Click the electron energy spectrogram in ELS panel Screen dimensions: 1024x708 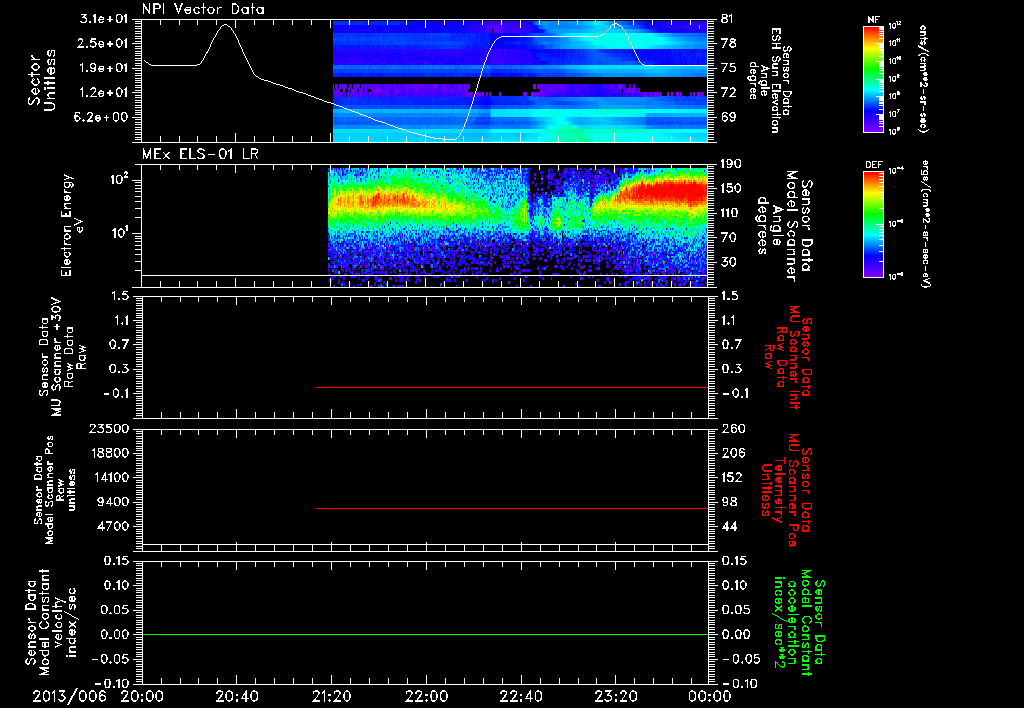coord(517,226)
